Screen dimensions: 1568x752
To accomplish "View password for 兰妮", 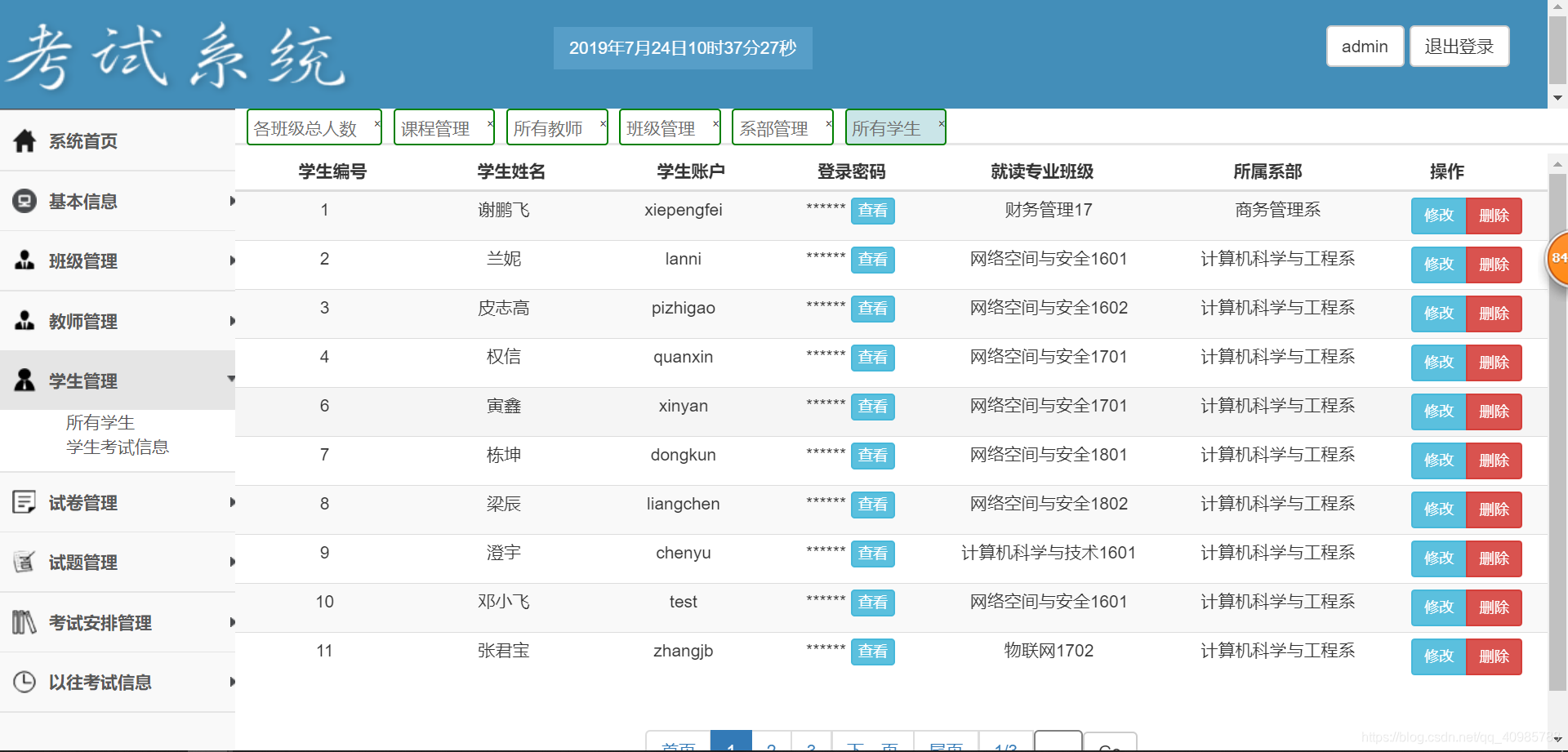I will (872, 260).
